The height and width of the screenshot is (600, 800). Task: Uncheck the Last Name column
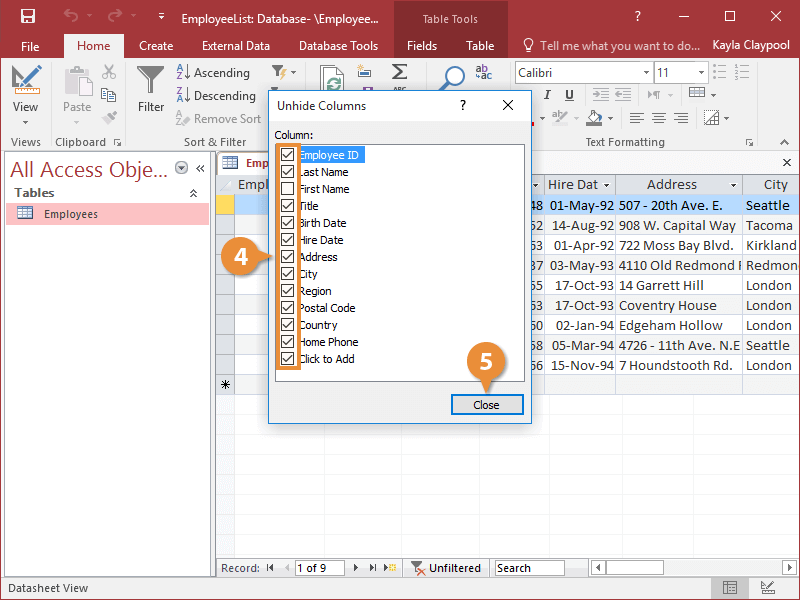pyautogui.click(x=285, y=171)
